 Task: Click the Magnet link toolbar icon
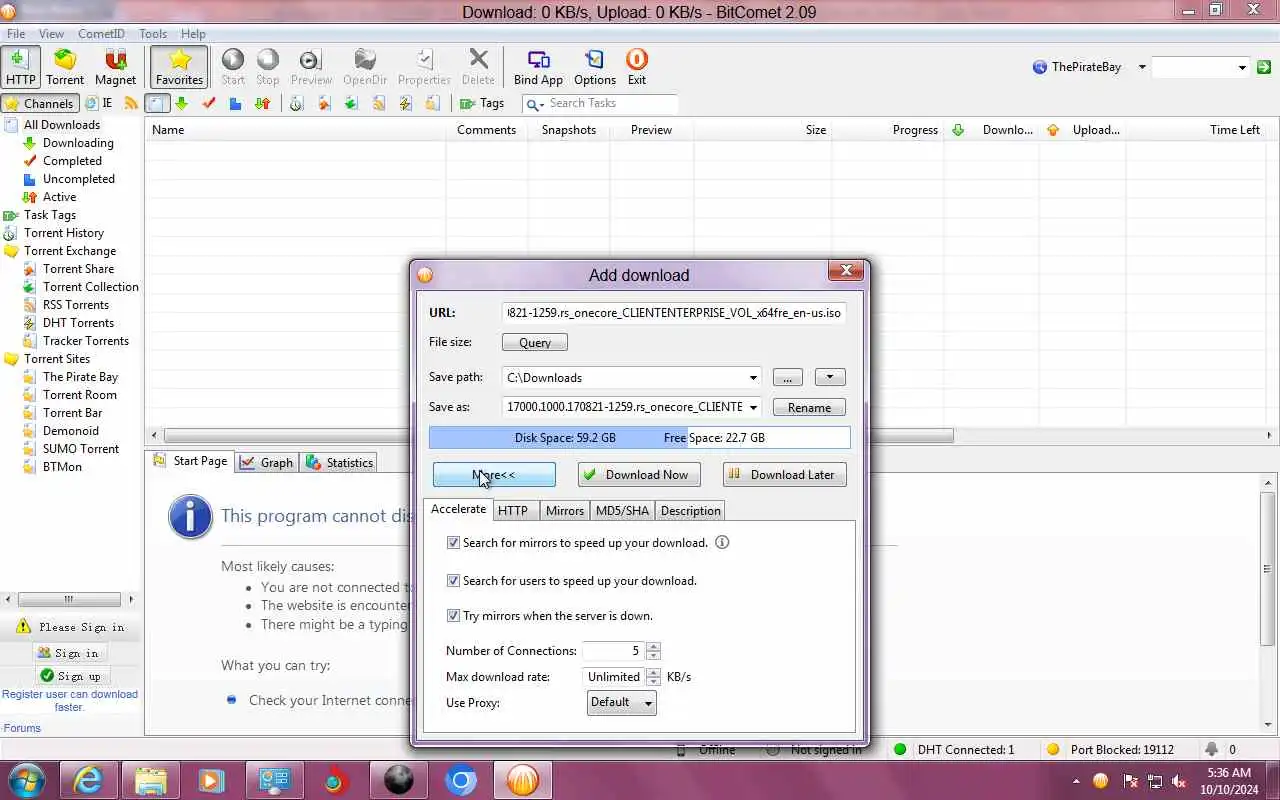[115, 67]
